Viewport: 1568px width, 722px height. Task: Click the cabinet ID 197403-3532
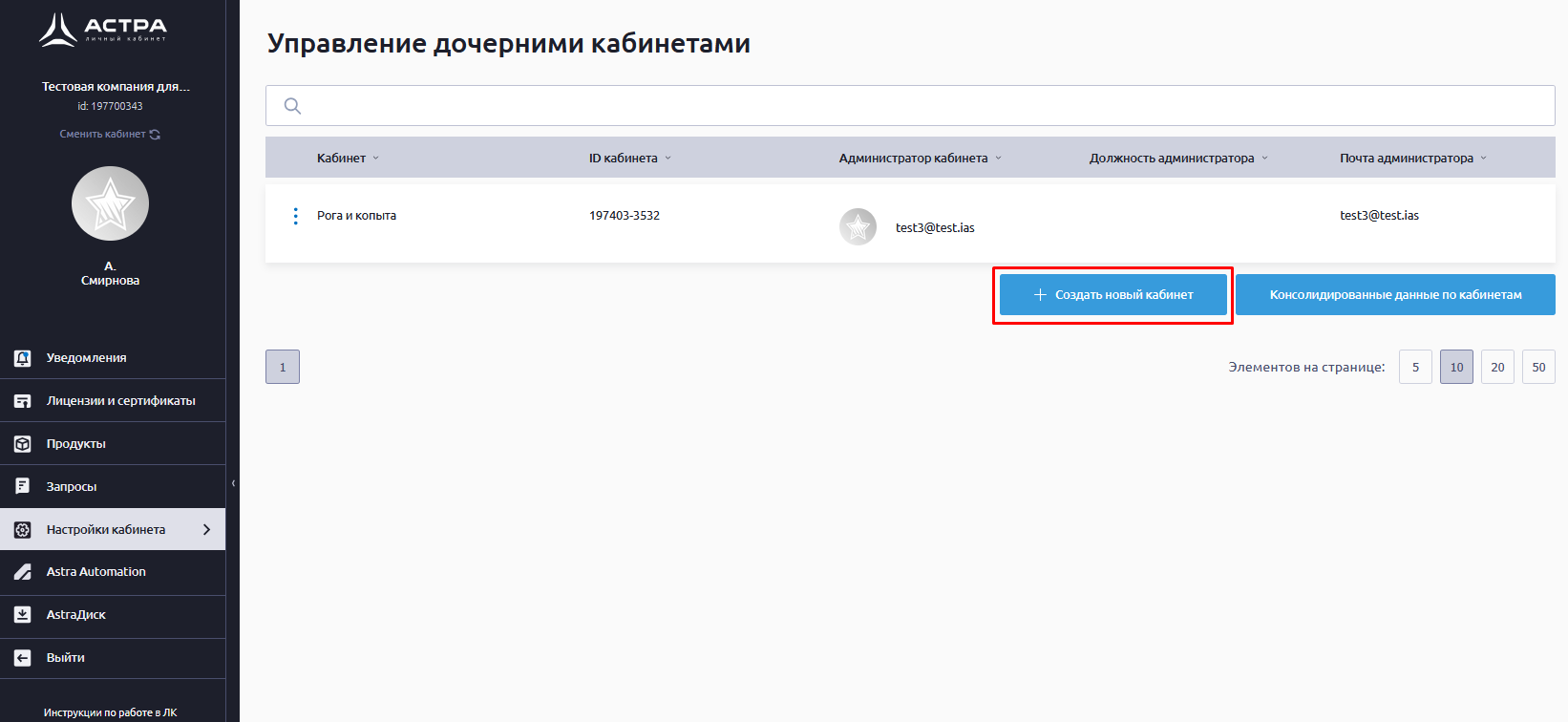tap(625, 216)
